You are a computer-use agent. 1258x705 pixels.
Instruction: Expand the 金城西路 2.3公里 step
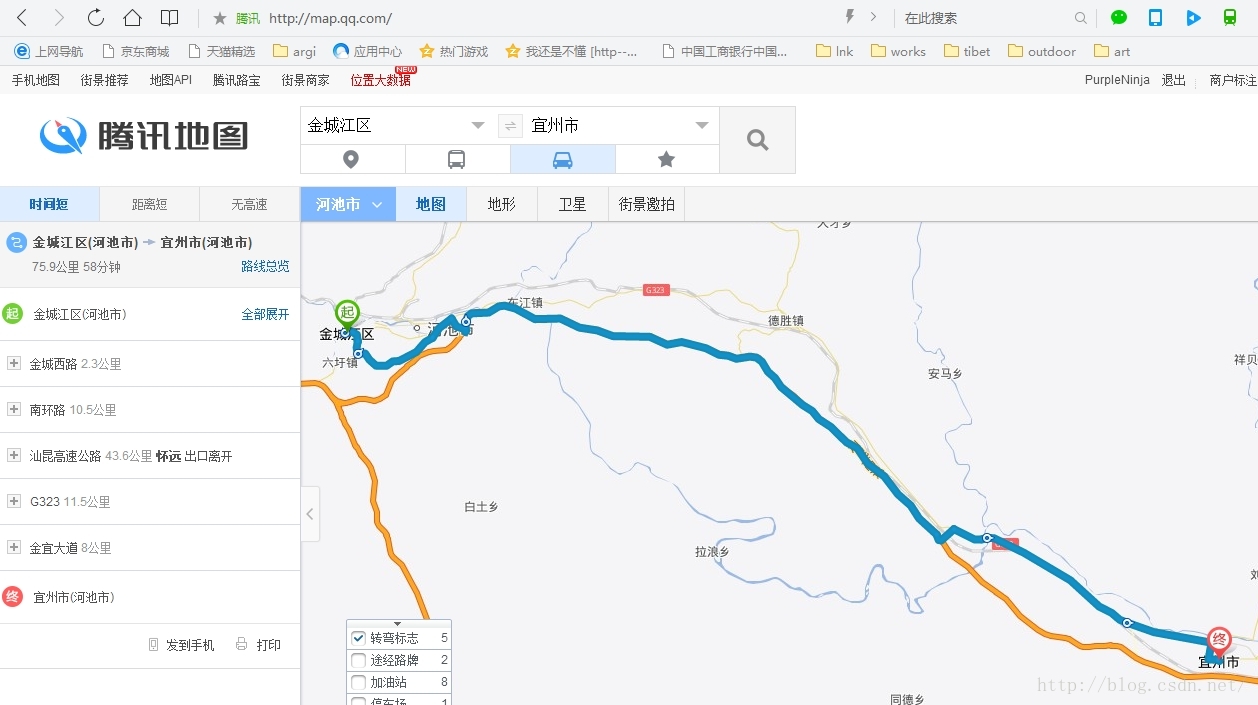(14, 364)
